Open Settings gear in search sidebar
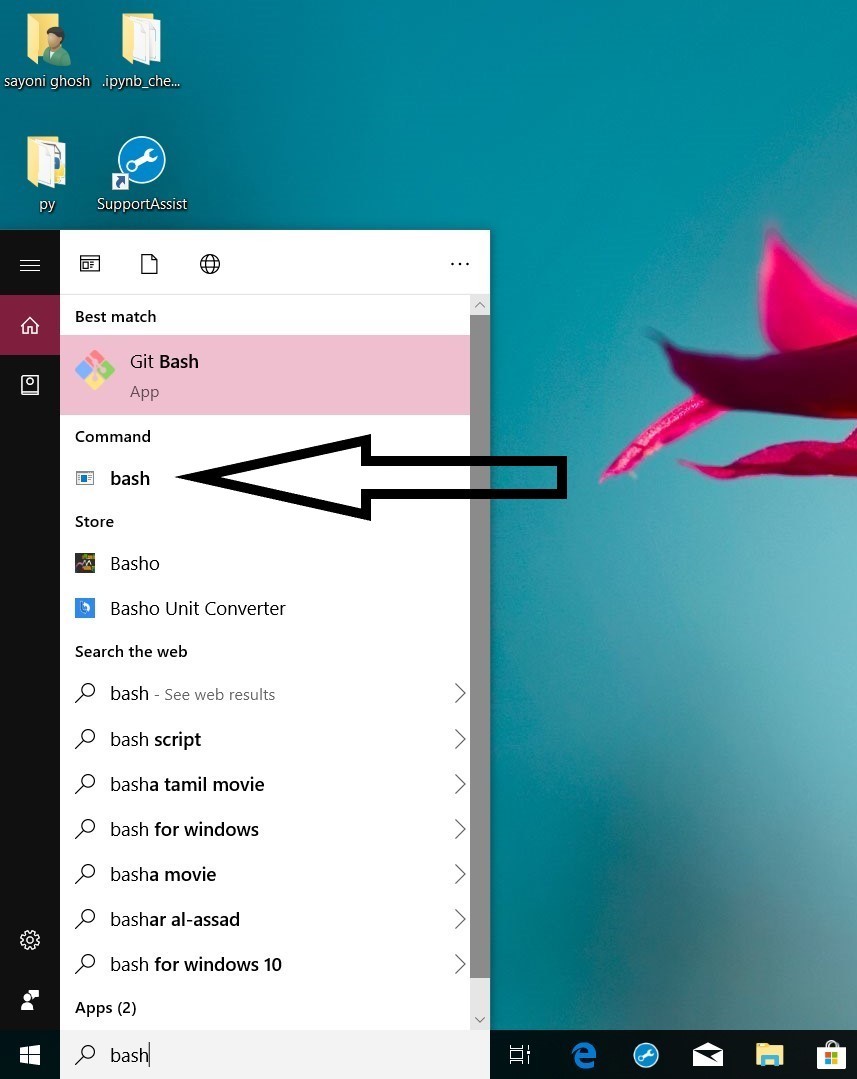Screen dimensions: 857x1079 click(x=30, y=940)
